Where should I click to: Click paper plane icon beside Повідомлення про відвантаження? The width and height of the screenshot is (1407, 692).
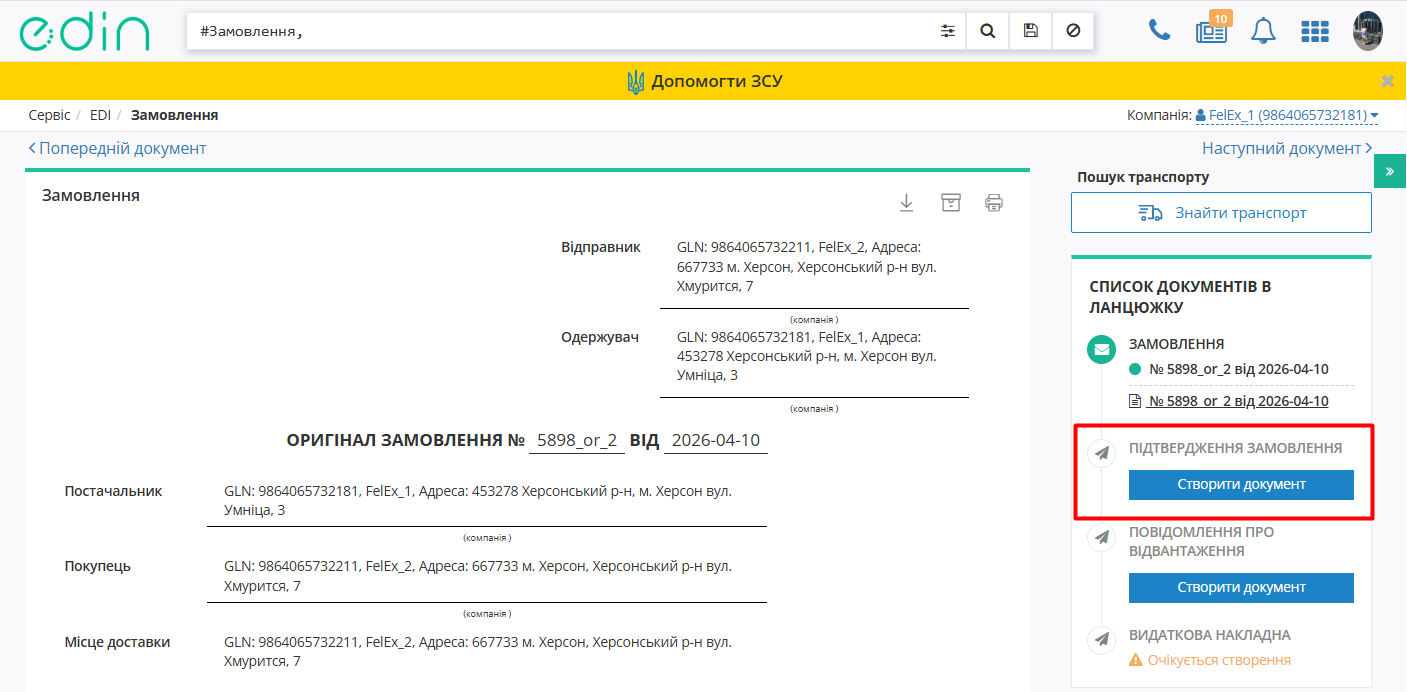(x=1101, y=537)
